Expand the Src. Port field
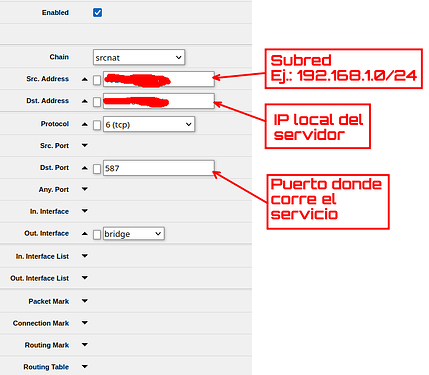The image size is (429, 375). pyautogui.click(x=85, y=145)
